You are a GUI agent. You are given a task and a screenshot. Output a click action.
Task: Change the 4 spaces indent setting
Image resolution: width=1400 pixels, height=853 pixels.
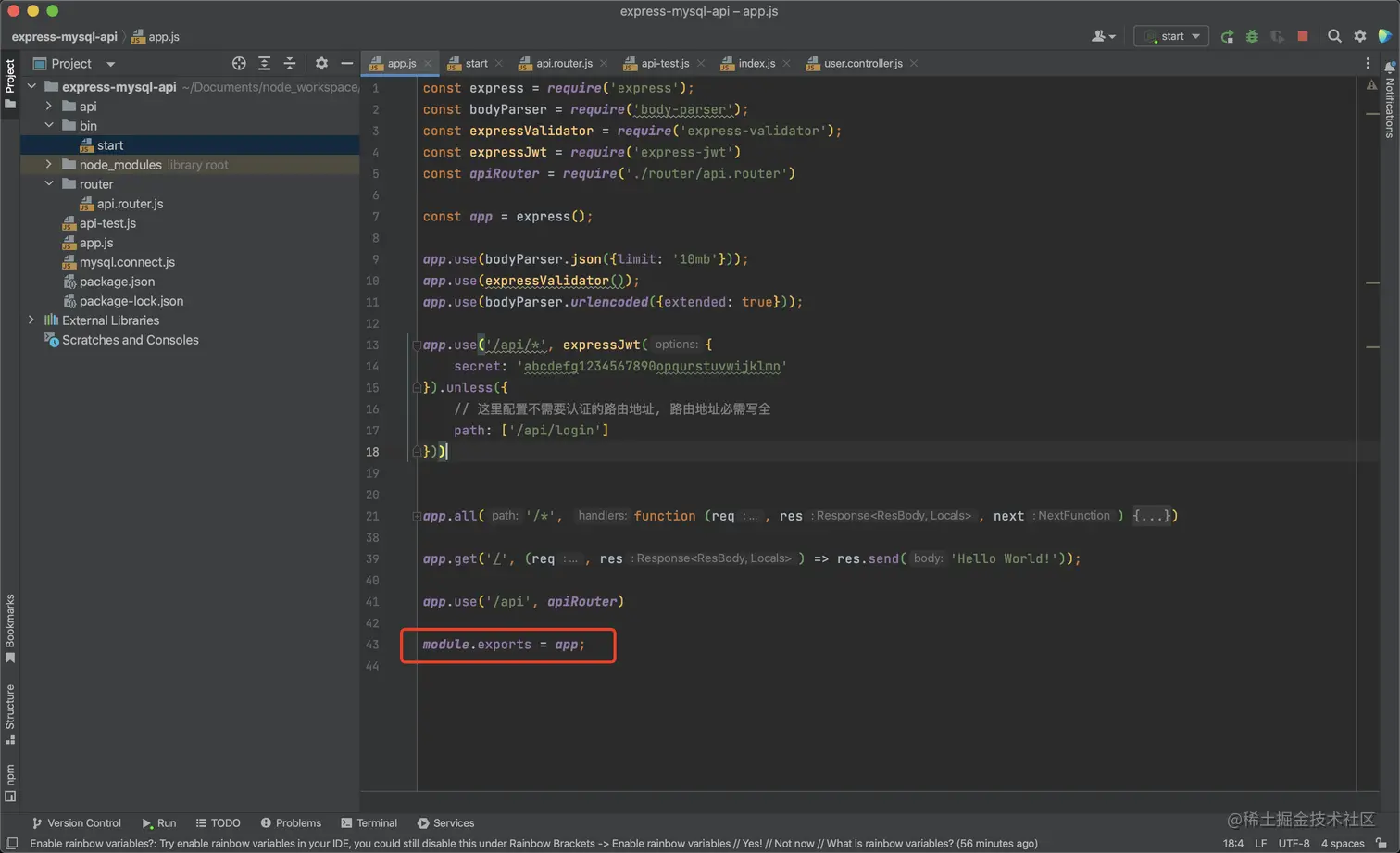click(1343, 844)
